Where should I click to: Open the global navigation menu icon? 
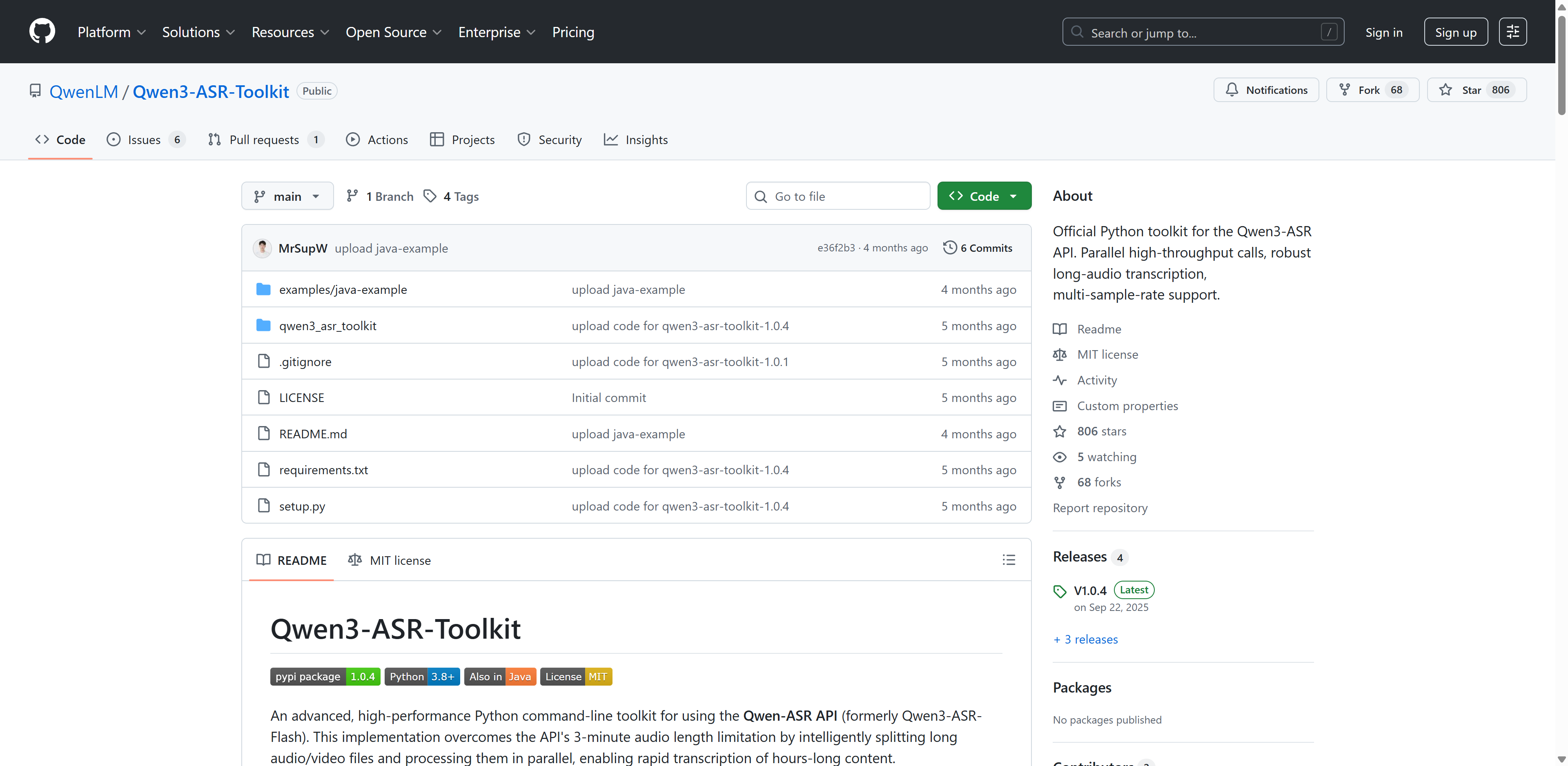(1512, 32)
